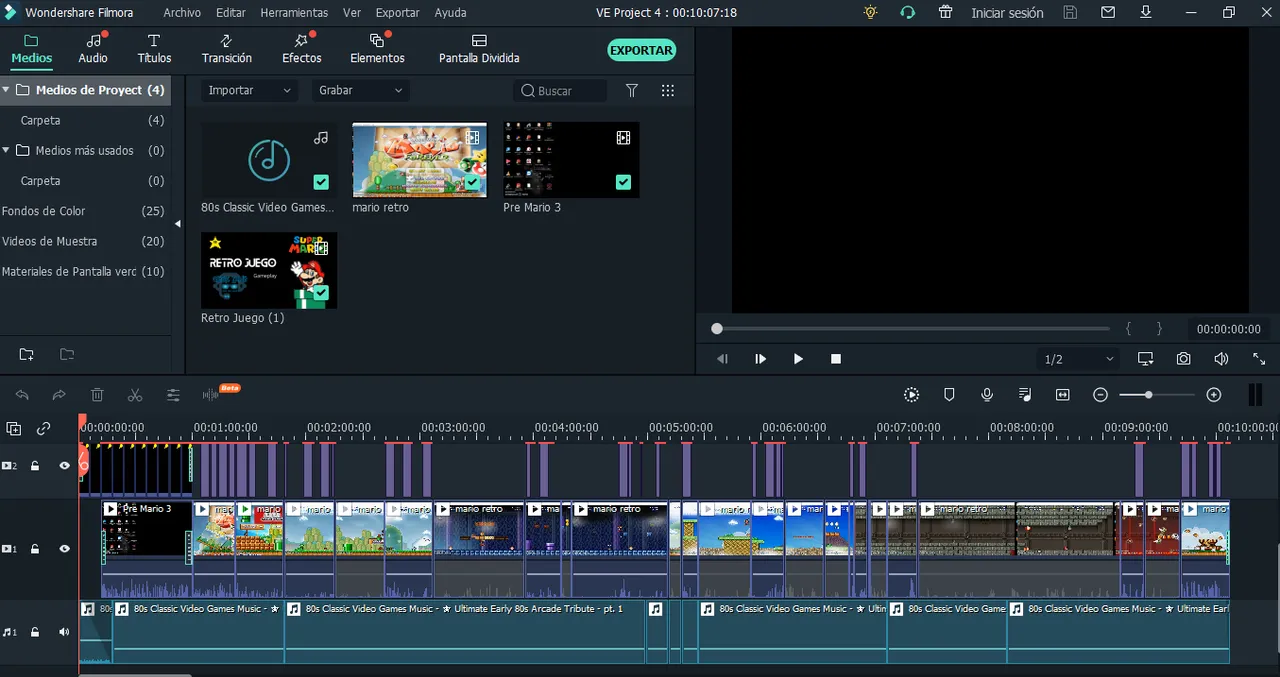Add a marker with the shield icon
The height and width of the screenshot is (677, 1280).
[x=949, y=395]
